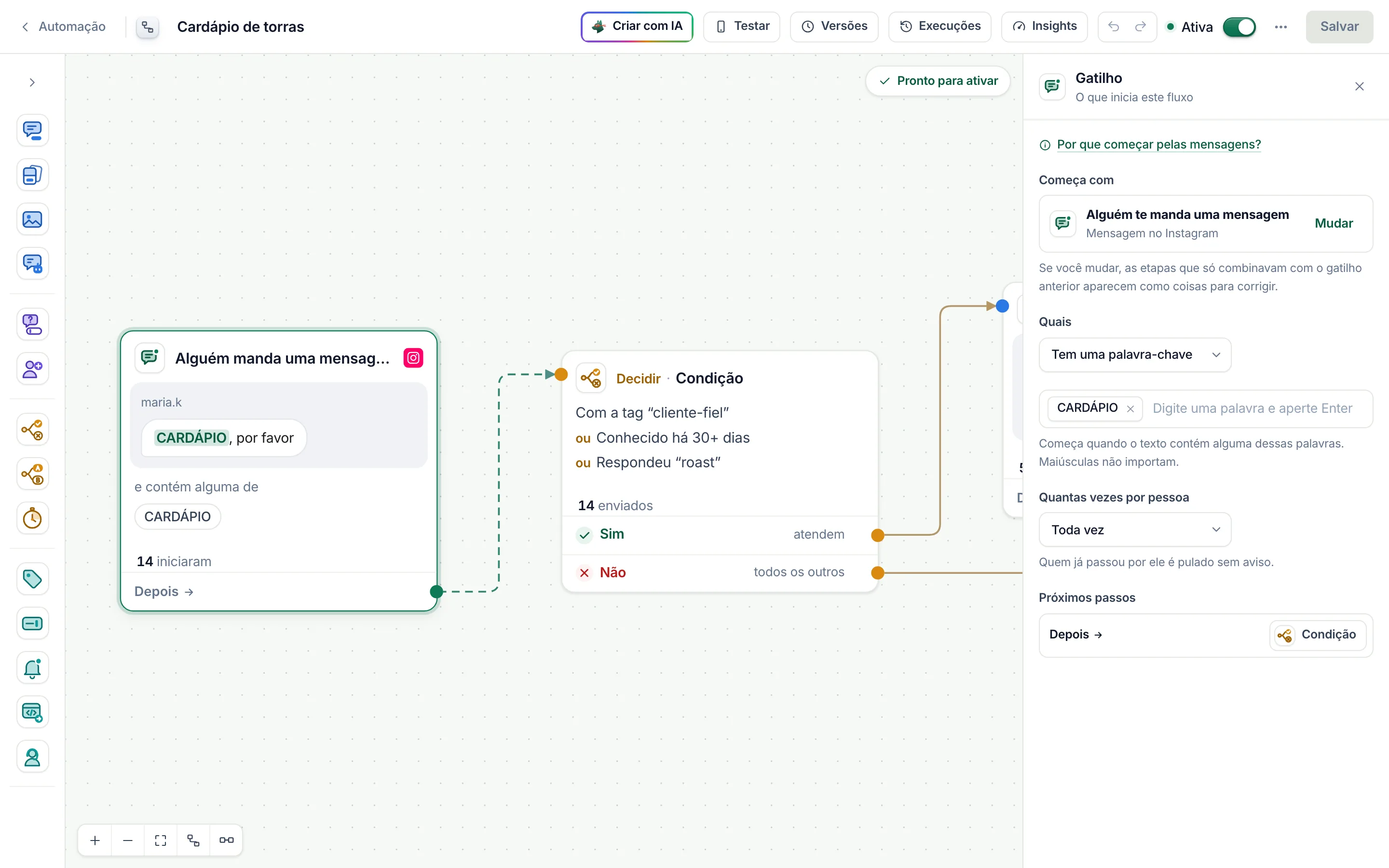The height and width of the screenshot is (868, 1389).
Task: Open the Versões tab in top bar
Action: coord(834,27)
